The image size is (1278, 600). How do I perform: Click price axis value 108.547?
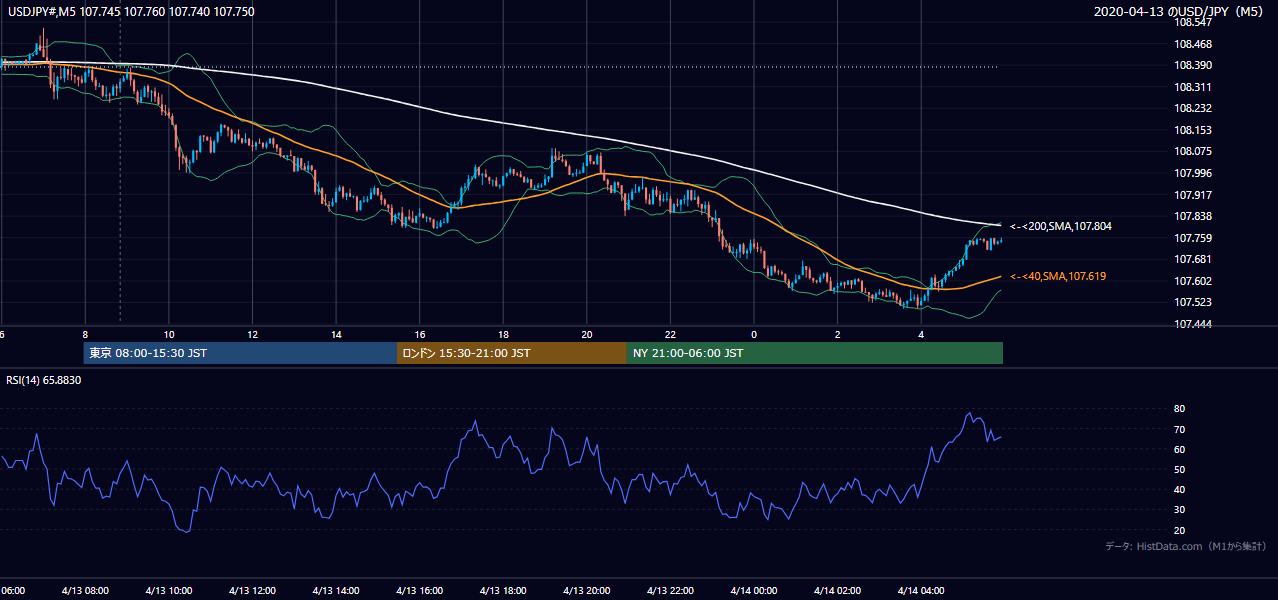(x=1192, y=22)
